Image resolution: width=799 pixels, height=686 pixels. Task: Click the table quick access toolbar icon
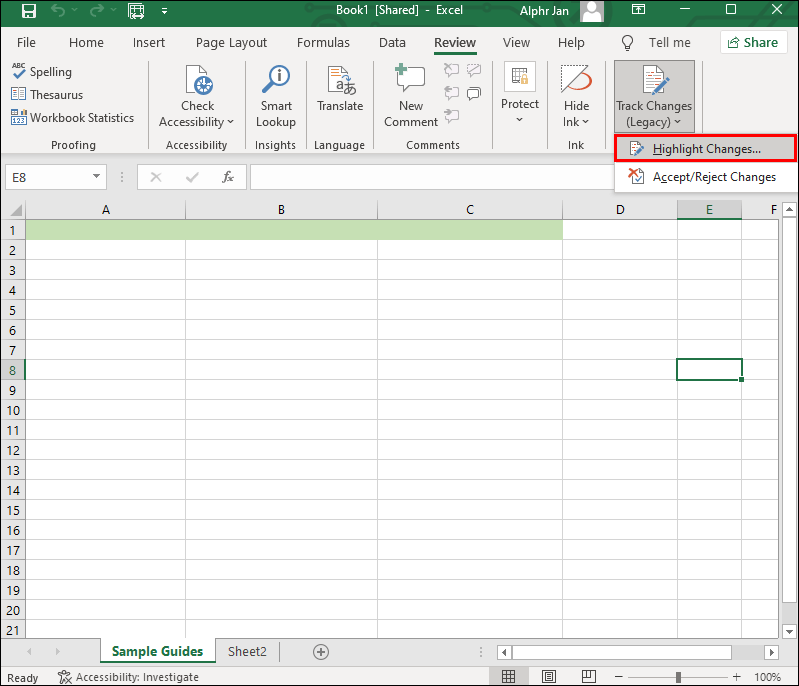click(x=136, y=10)
